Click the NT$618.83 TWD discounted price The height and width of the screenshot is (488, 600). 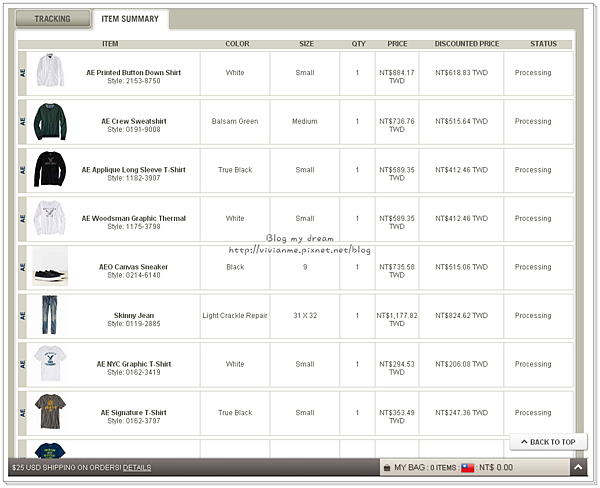[461, 72]
